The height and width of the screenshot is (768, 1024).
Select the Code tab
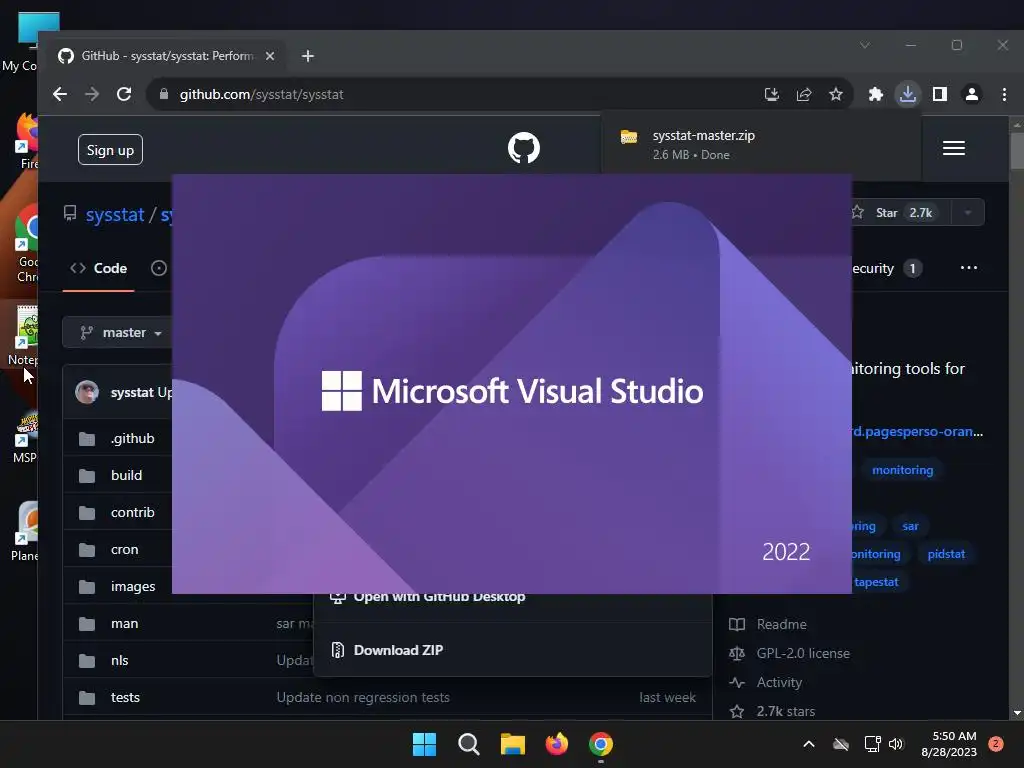(99, 268)
